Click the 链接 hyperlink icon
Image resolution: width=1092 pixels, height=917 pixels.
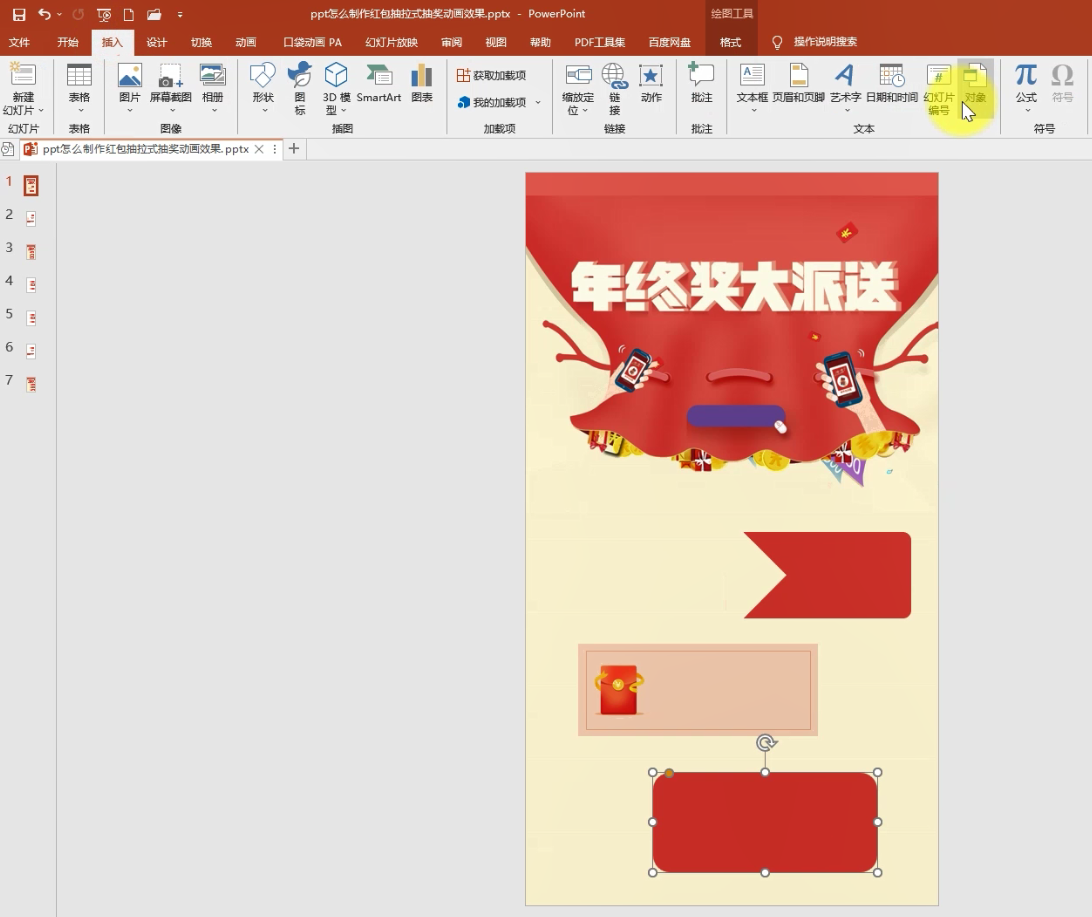(615, 75)
